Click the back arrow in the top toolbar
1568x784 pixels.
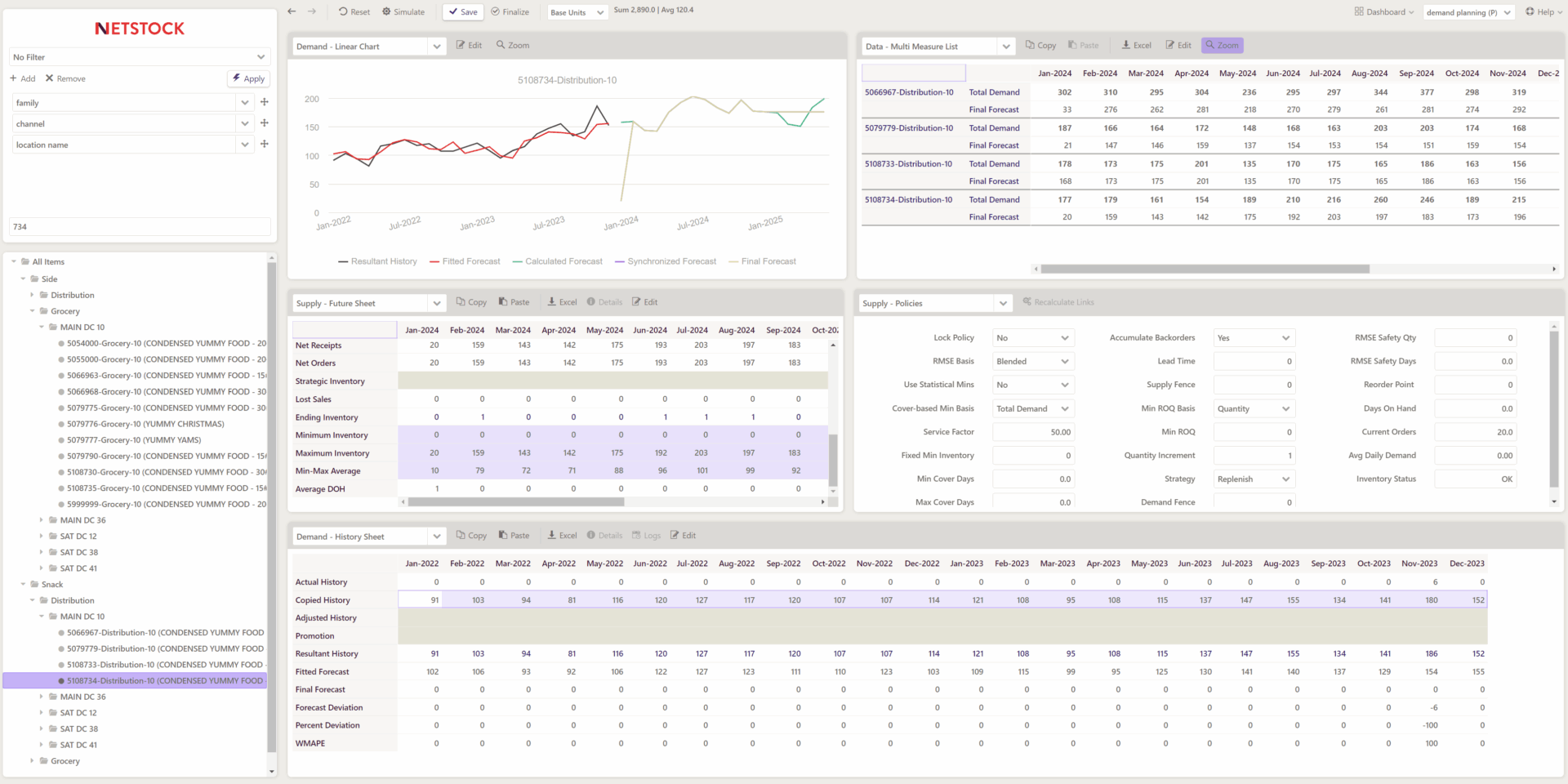[x=292, y=11]
